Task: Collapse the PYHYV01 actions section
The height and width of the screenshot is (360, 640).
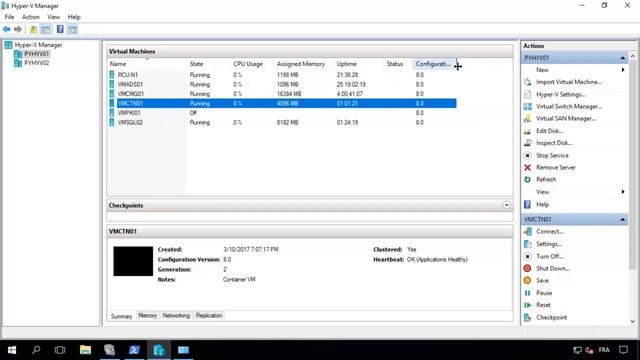Action: click(x=622, y=58)
